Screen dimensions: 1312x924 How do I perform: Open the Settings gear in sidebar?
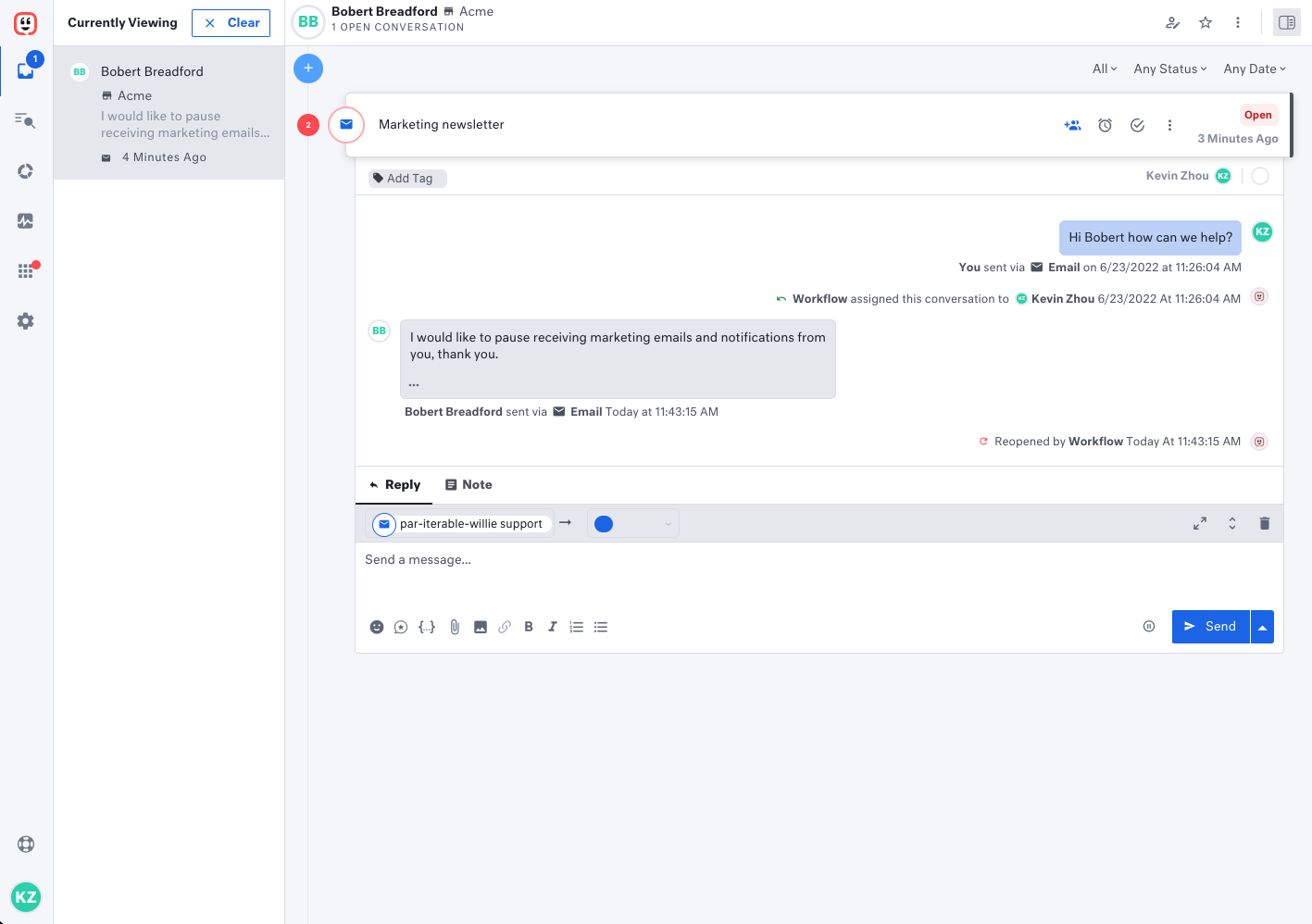pos(26,321)
